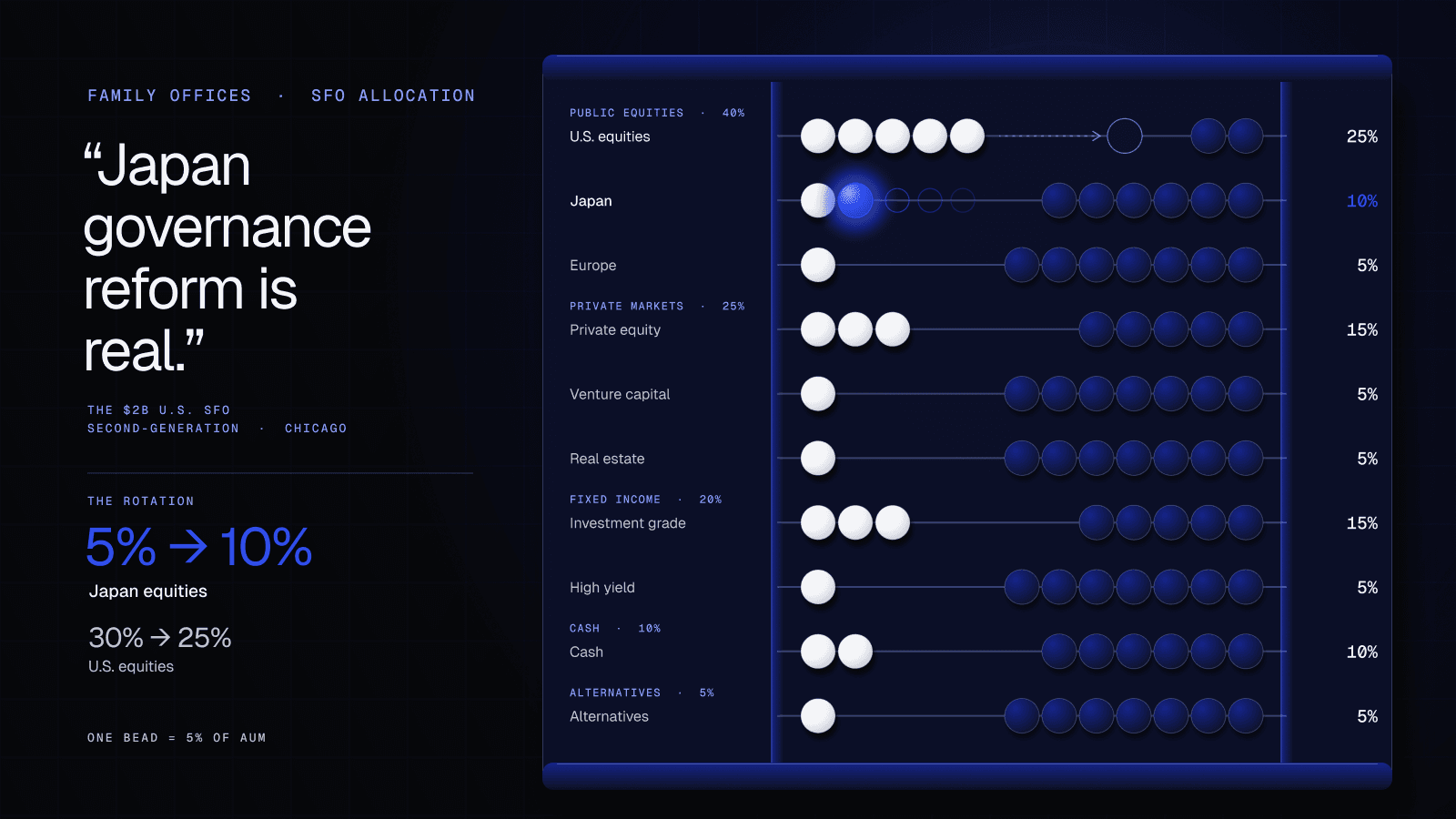This screenshot has height=819, width=1456.
Task: Click the empty target circle in U.S. equities row
Action: pos(1125,136)
